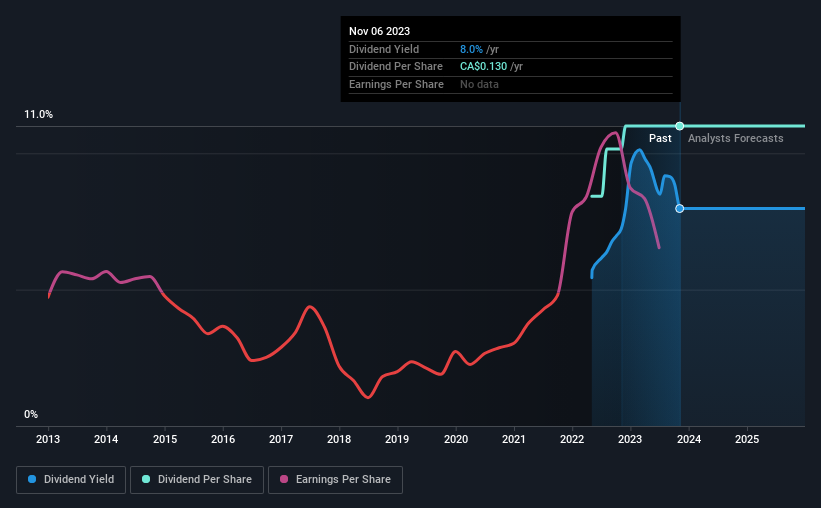Screen dimensions: 821x508
Task: Click the CA$0.130 dividend per share value
Action: click(x=483, y=67)
